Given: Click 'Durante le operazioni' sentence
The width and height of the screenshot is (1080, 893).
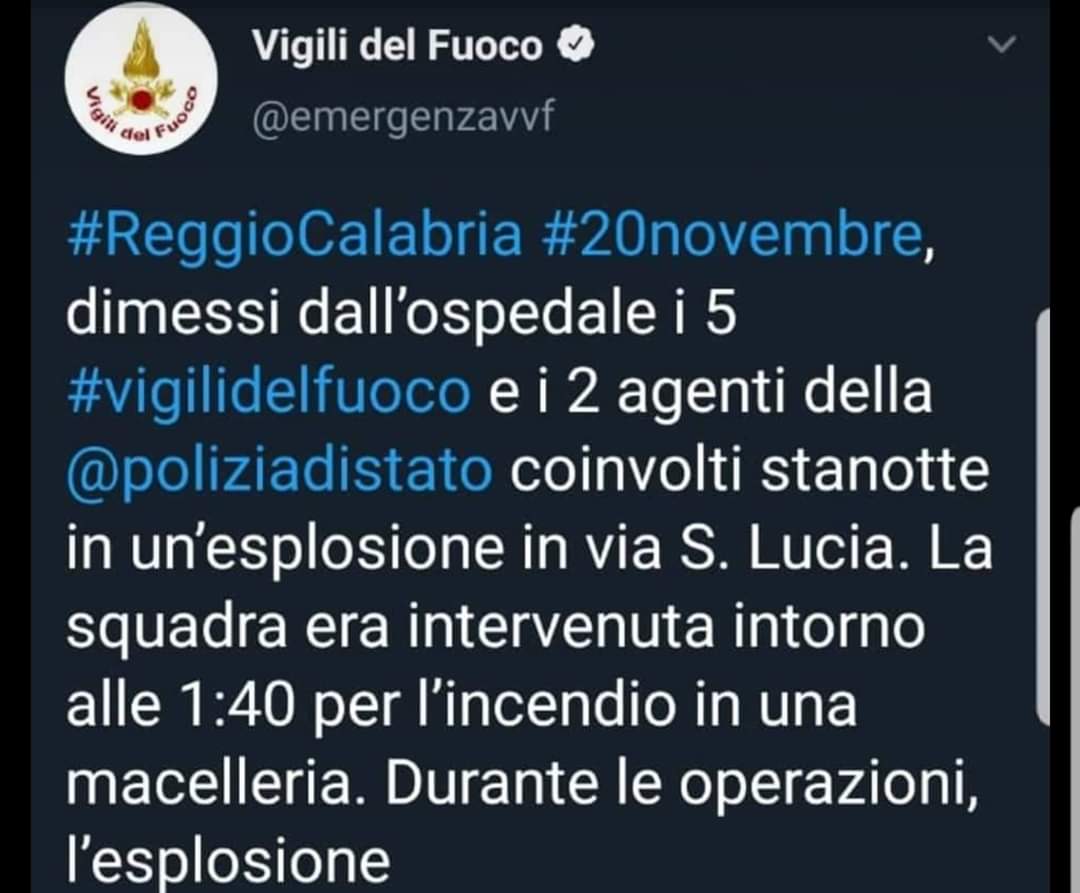Looking at the screenshot, I should [x=682, y=786].
